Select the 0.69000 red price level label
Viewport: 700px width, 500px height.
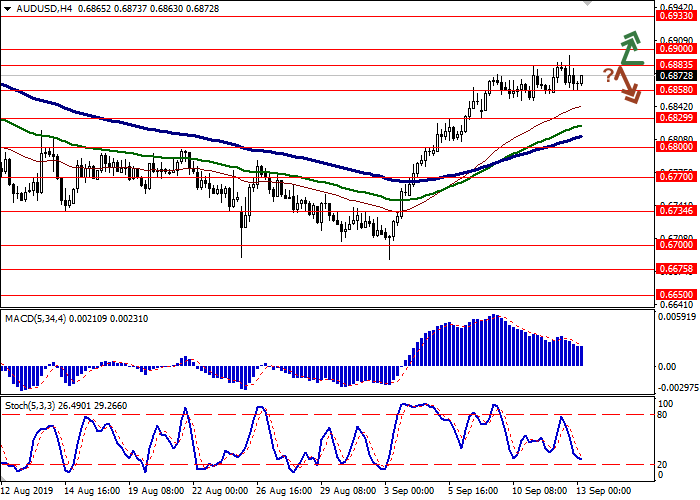(676, 48)
